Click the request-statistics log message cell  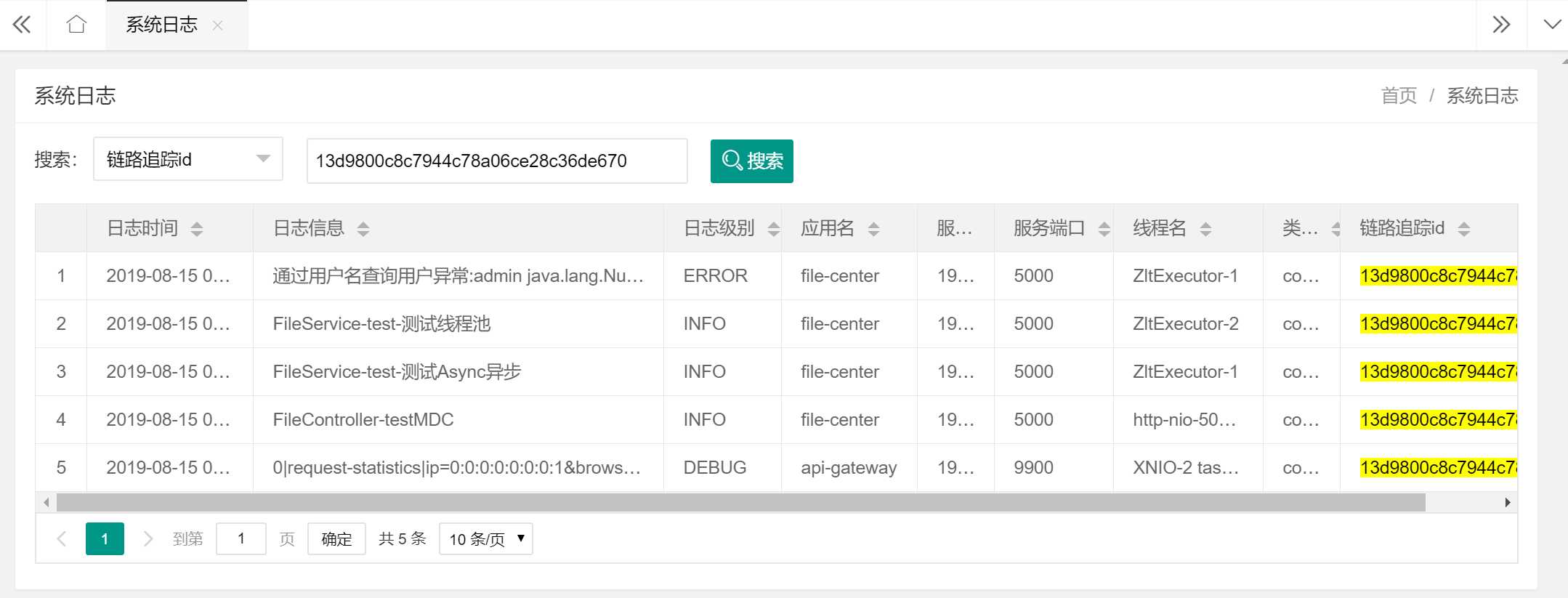[x=458, y=468]
